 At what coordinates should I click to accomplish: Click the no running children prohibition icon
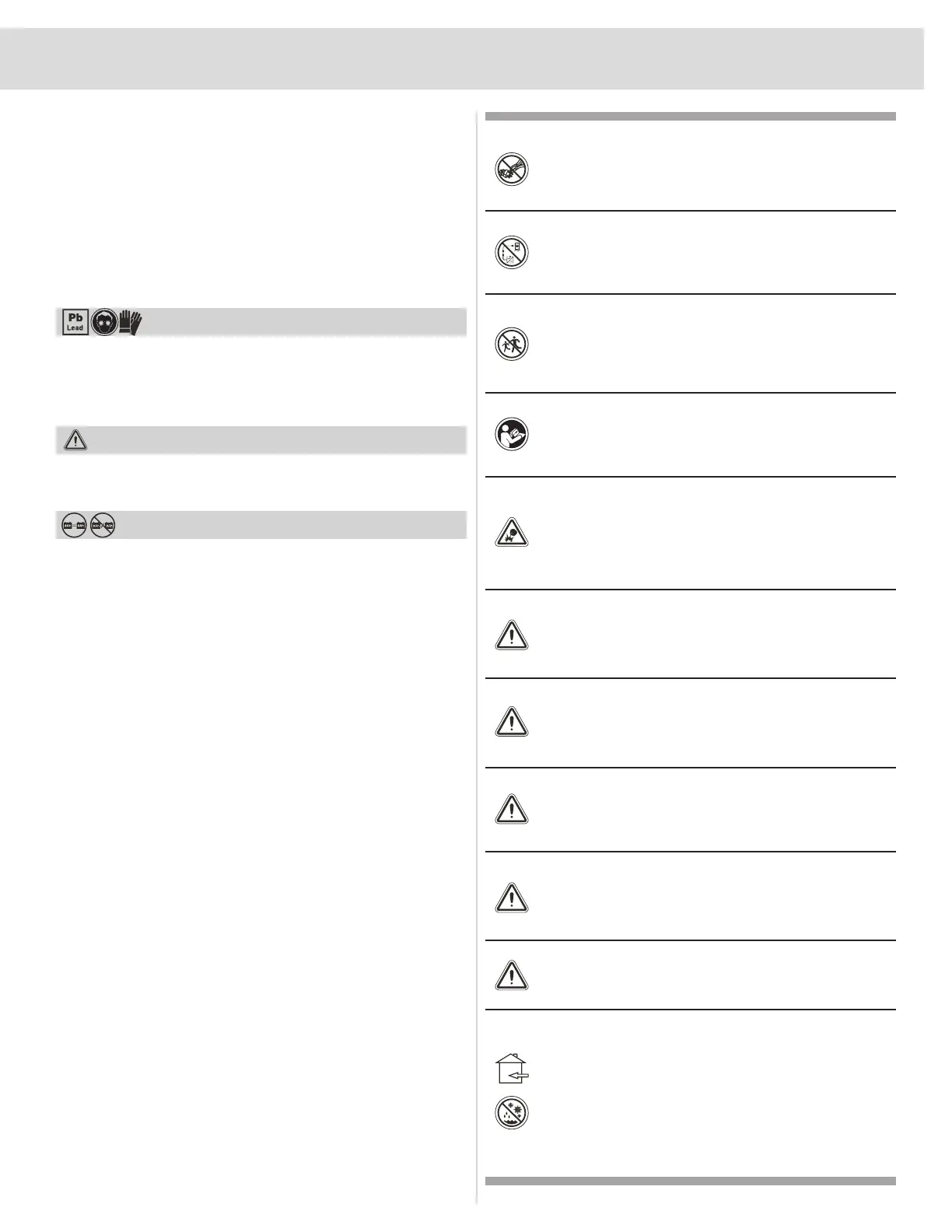[512, 344]
